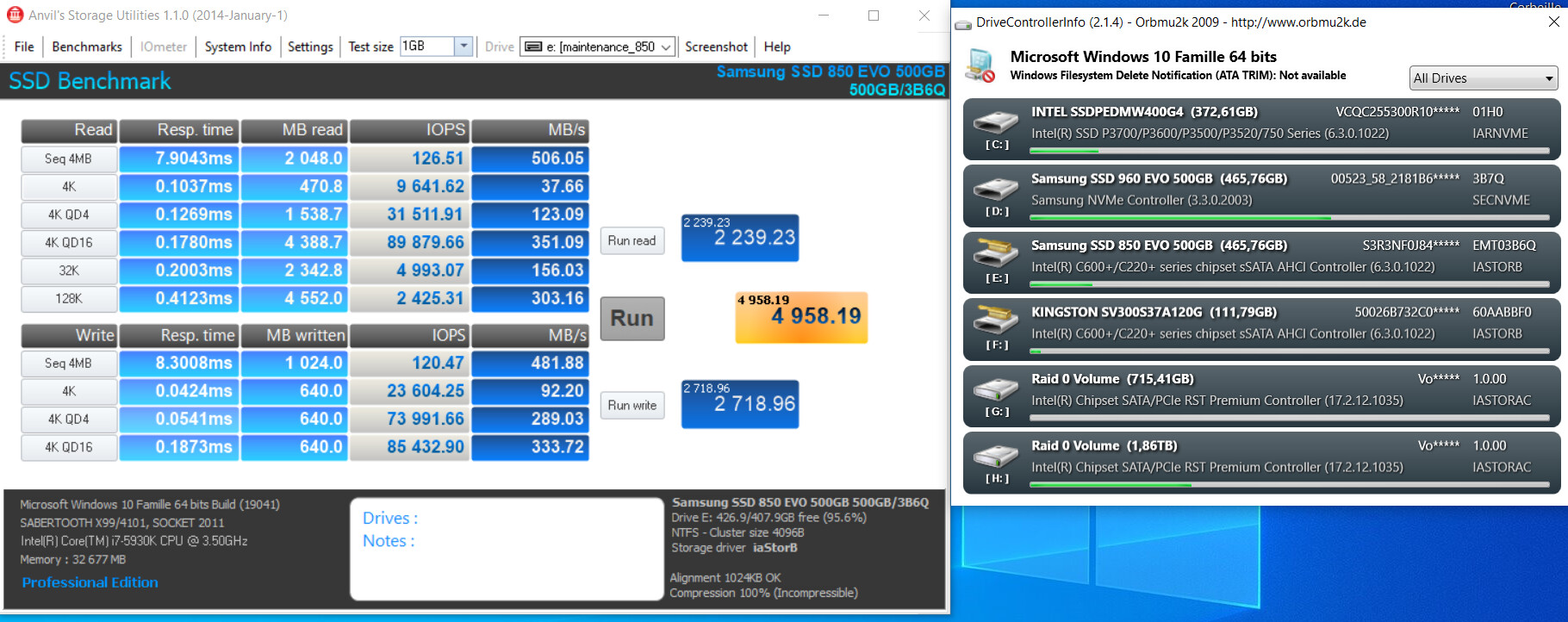
Task: Click the SECNVME driver label
Action: click(1501, 200)
